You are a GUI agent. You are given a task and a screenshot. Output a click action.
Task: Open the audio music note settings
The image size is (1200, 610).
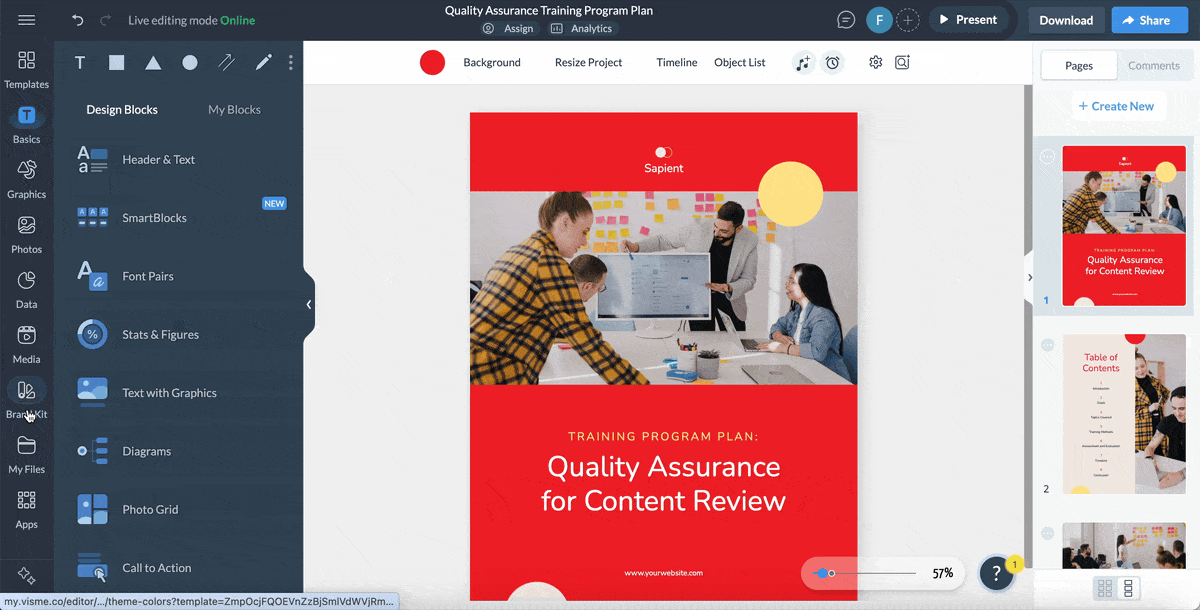click(x=803, y=63)
